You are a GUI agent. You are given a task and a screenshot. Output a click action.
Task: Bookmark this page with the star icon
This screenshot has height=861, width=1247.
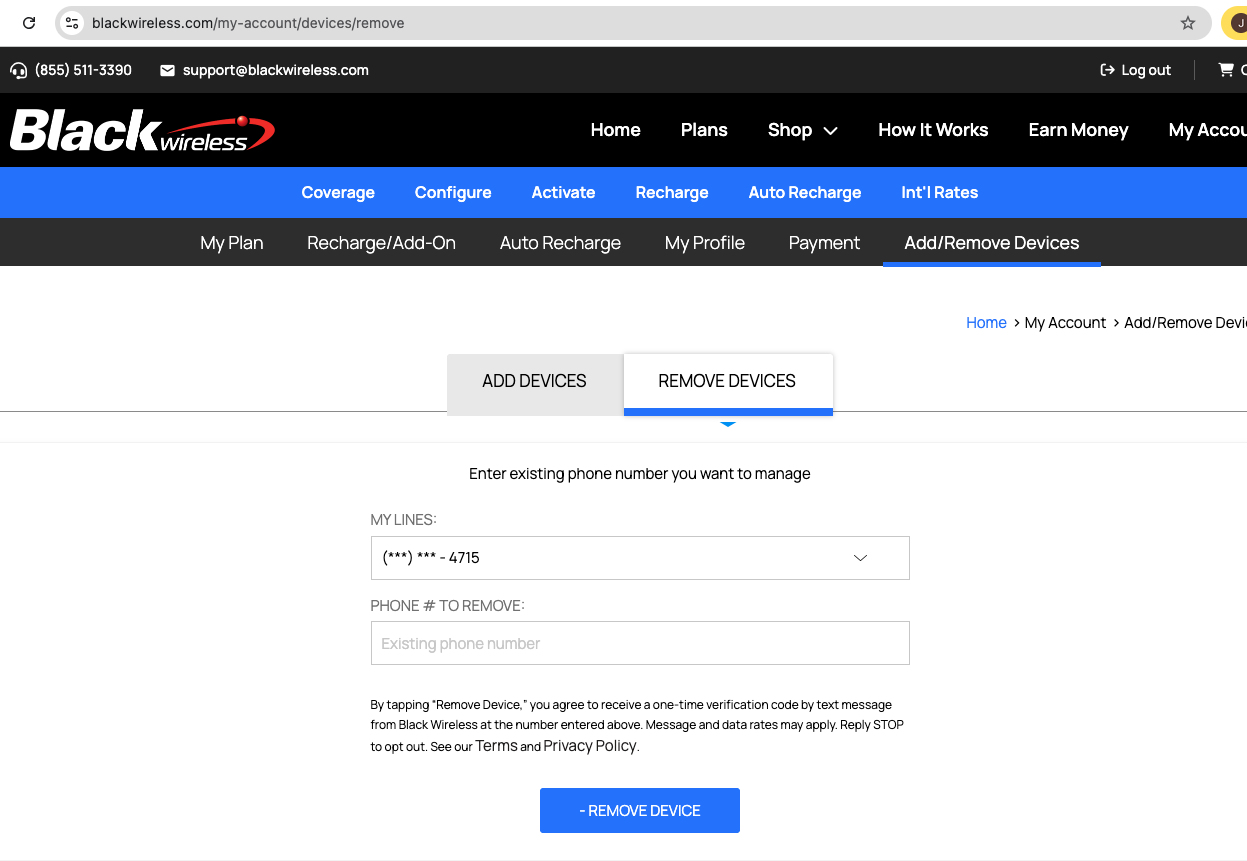(1188, 22)
